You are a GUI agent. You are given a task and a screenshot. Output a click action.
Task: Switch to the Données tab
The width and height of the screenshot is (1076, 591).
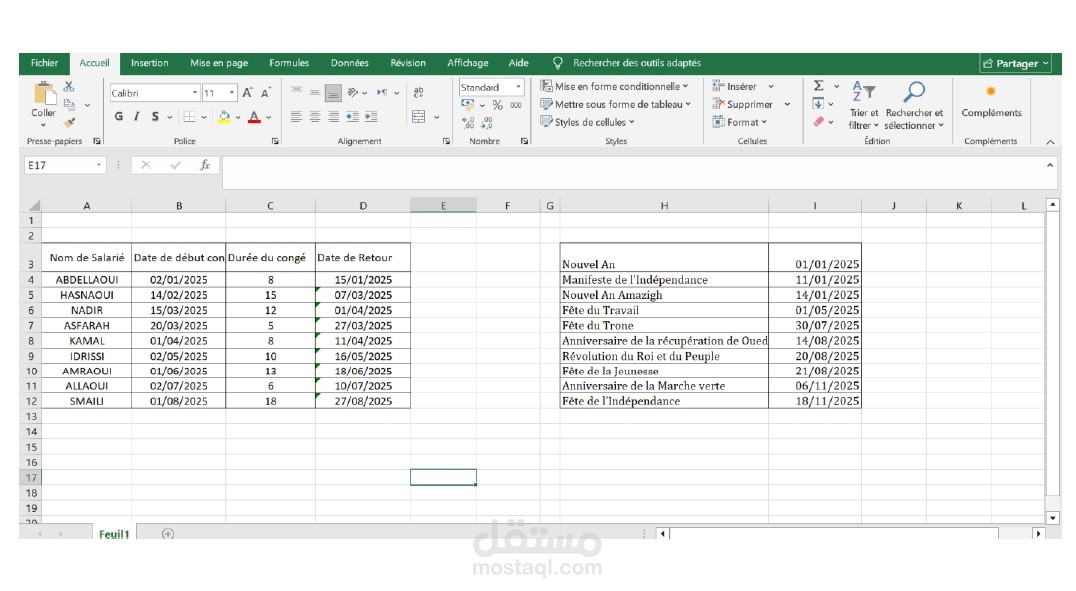[x=349, y=63]
